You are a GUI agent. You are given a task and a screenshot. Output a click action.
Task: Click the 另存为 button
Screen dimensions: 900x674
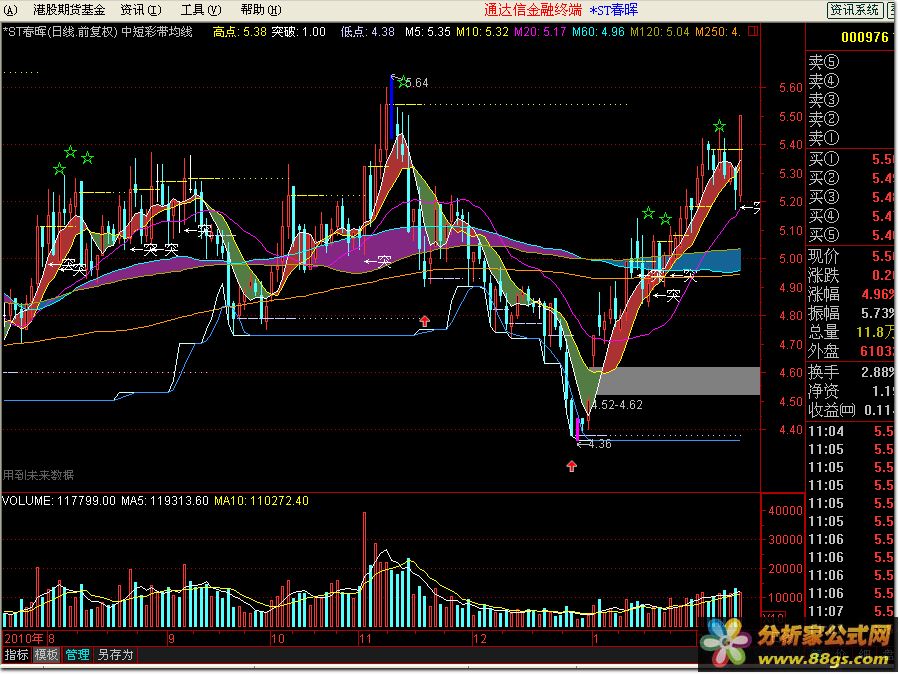coord(115,654)
